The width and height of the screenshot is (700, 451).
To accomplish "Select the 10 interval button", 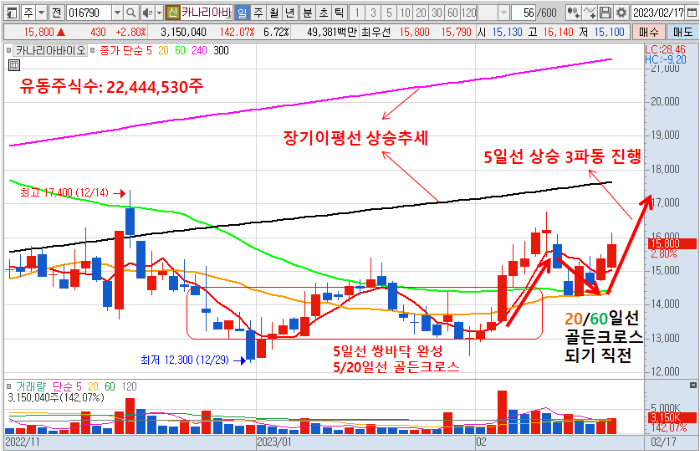I will pyautogui.click(x=405, y=13).
